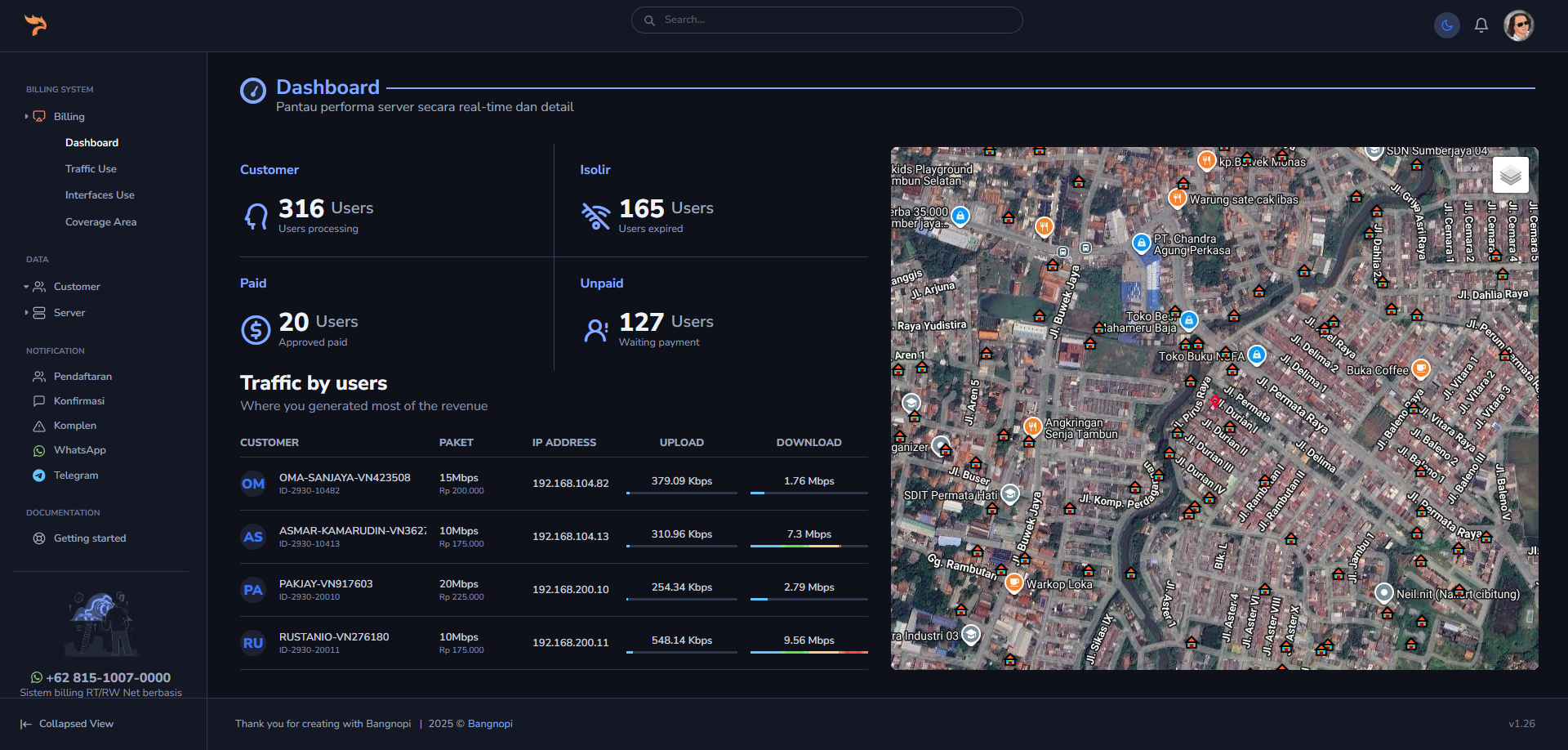Click download progress bar for RUSTANIO-VN276180
The image size is (1568, 750).
coord(808,652)
